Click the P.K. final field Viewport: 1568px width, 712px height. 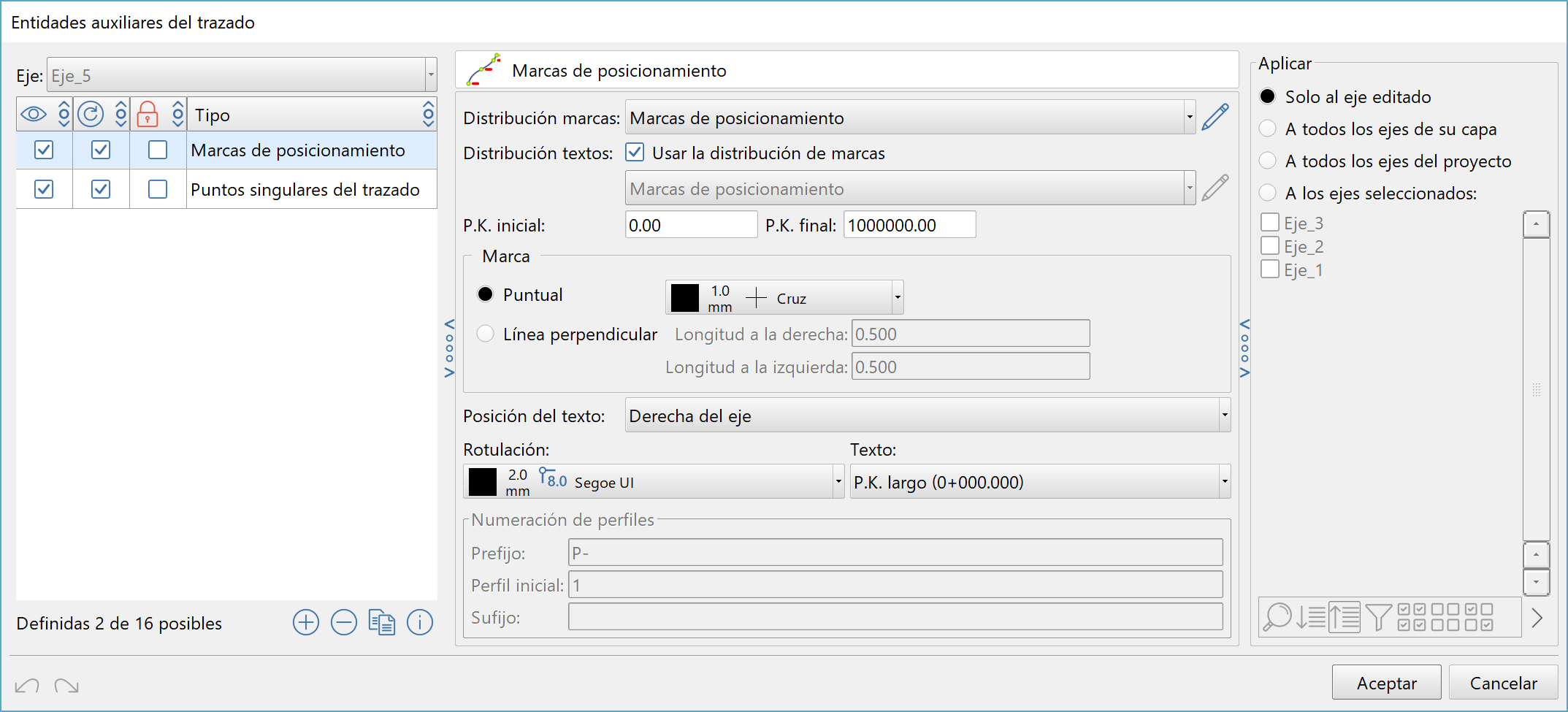click(x=909, y=225)
